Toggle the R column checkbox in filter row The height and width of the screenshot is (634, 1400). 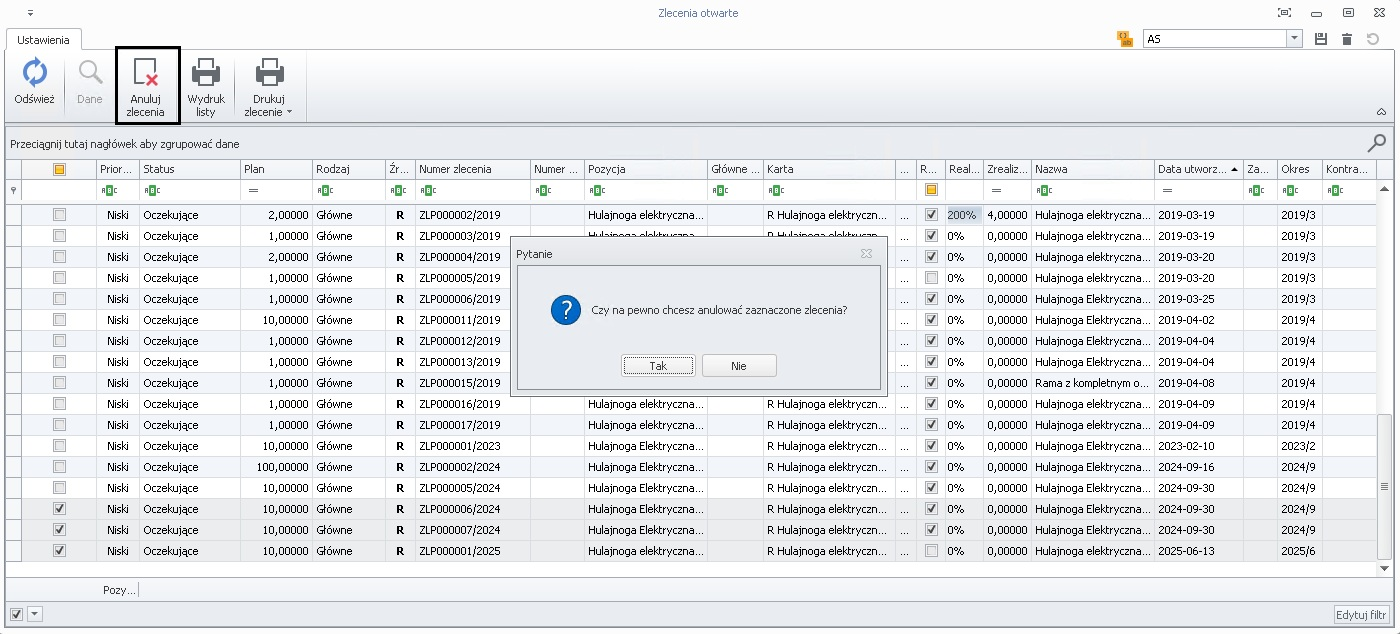[931, 190]
